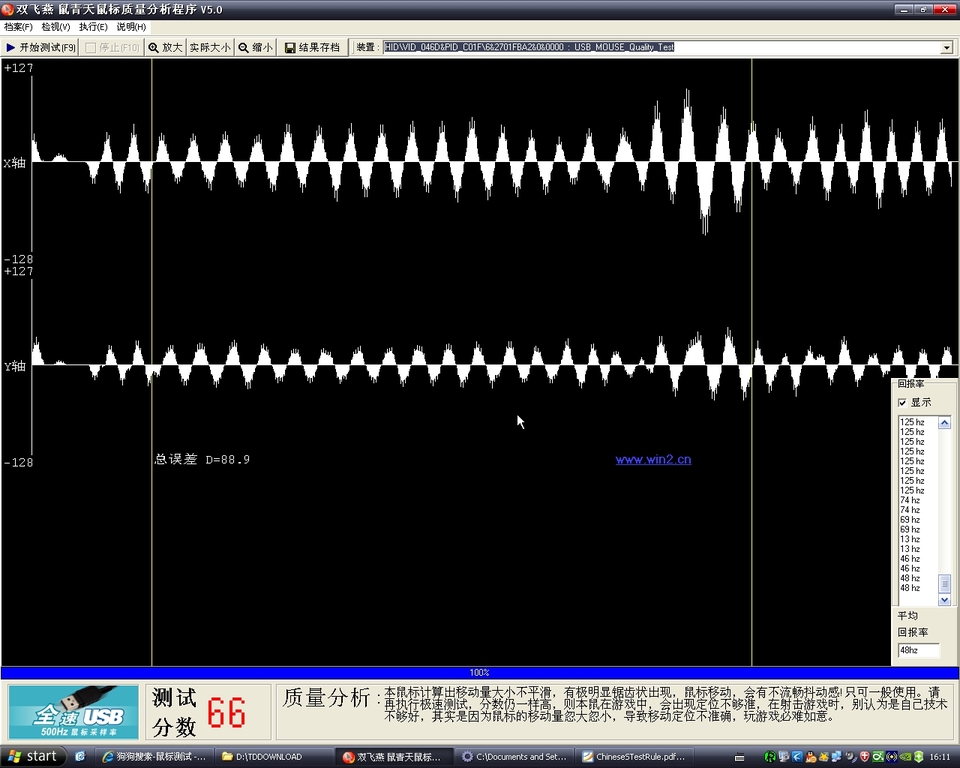Click the report rate list scroll-up arrow
The height and width of the screenshot is (768, 960).
[x=945, y=423]
